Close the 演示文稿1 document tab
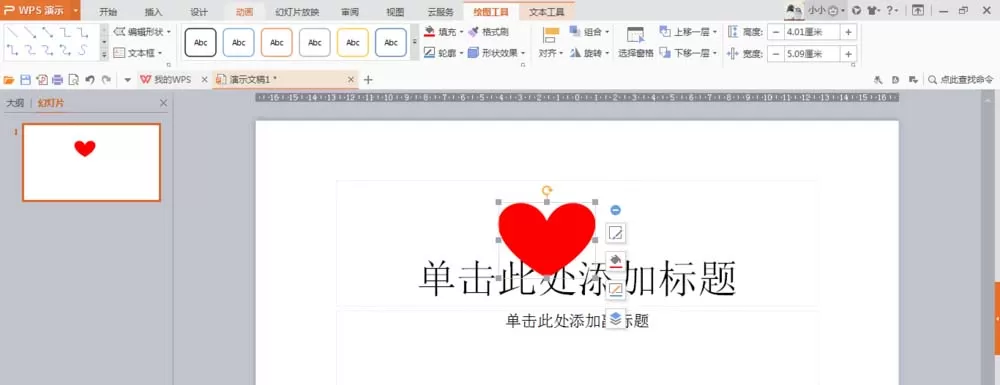1000x385 pixels. 351,80
